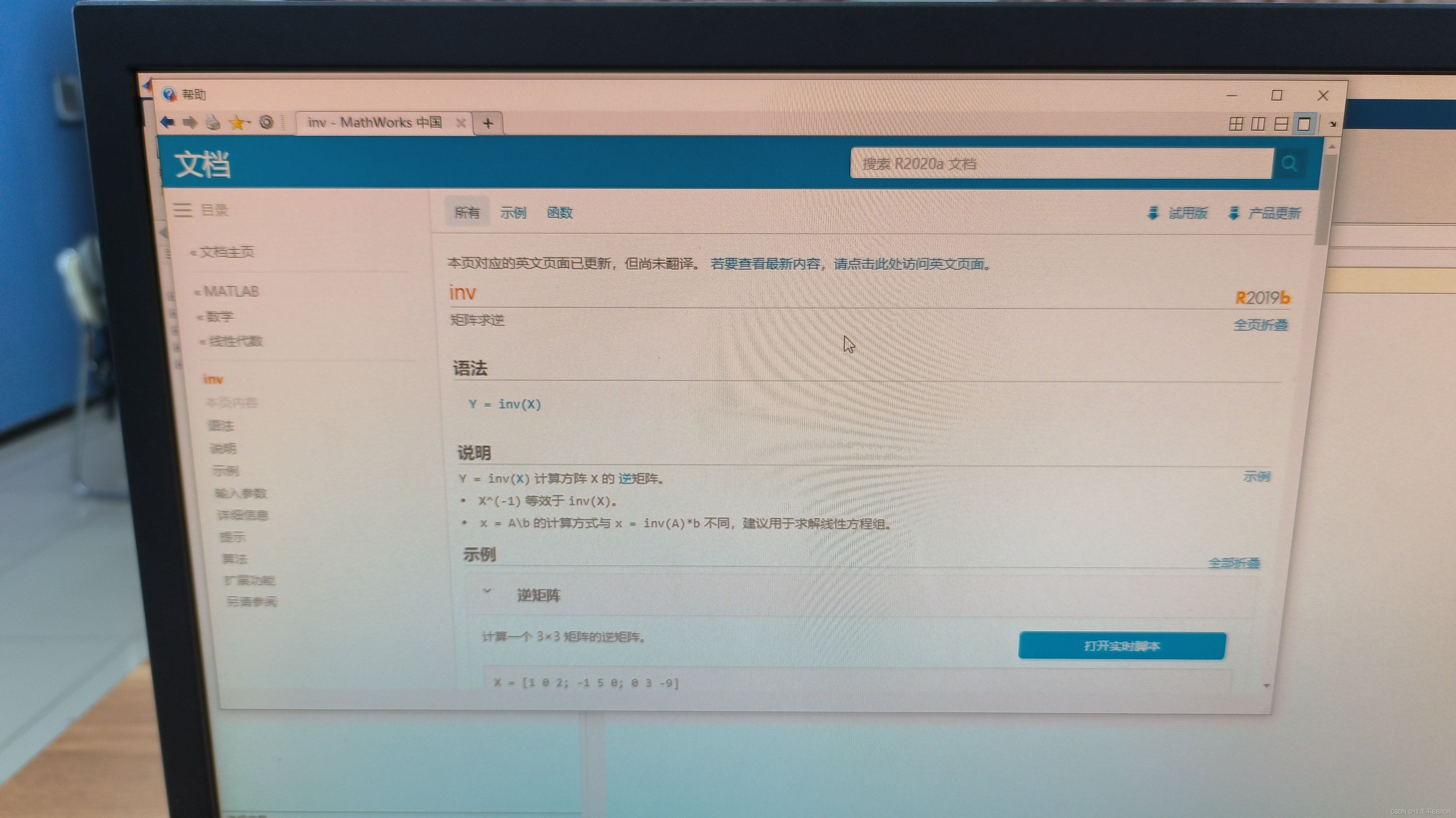Click the Y = inv(X) syntax code
This screenshot has width=1456, height=818.
[505, 404]
